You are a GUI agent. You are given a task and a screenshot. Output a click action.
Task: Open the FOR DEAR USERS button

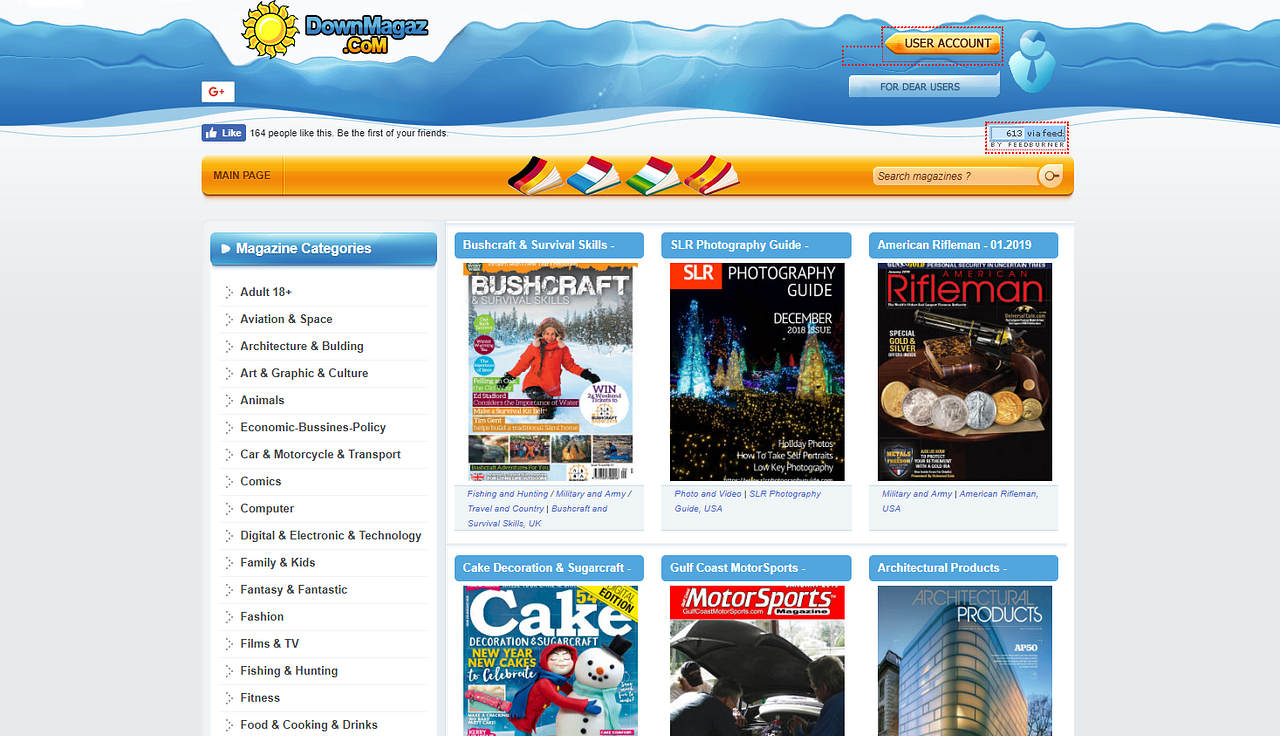pyautogui.click(x=924, y=87)
